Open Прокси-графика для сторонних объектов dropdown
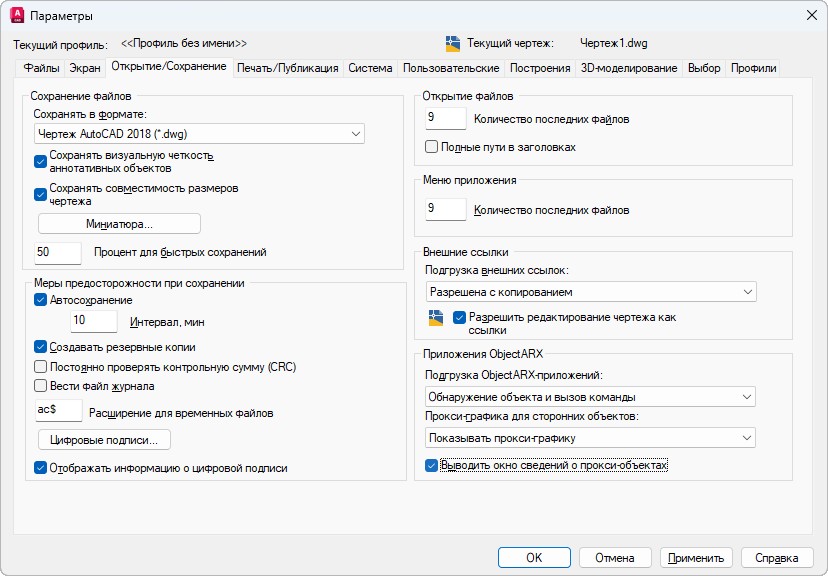Viewport: 828px width, 576px height. pos(590,438)
